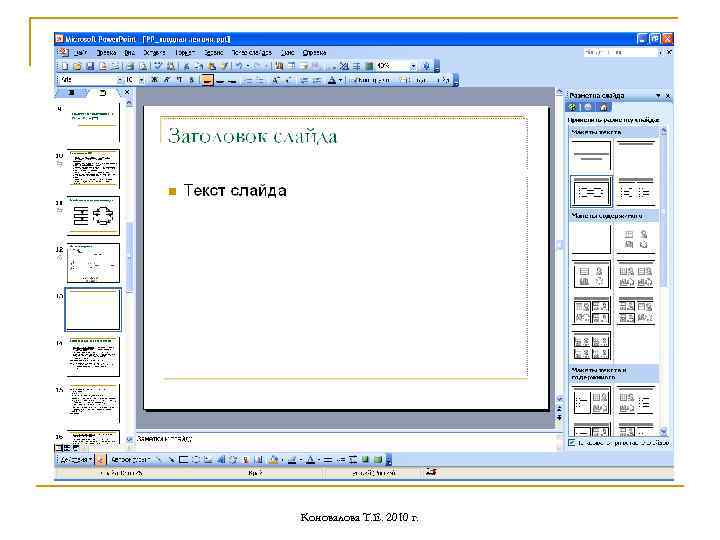Select slide 11 thumbnail with the diagram
The height and width of the screenshot is (540, 720).
(x=93, y=216)
